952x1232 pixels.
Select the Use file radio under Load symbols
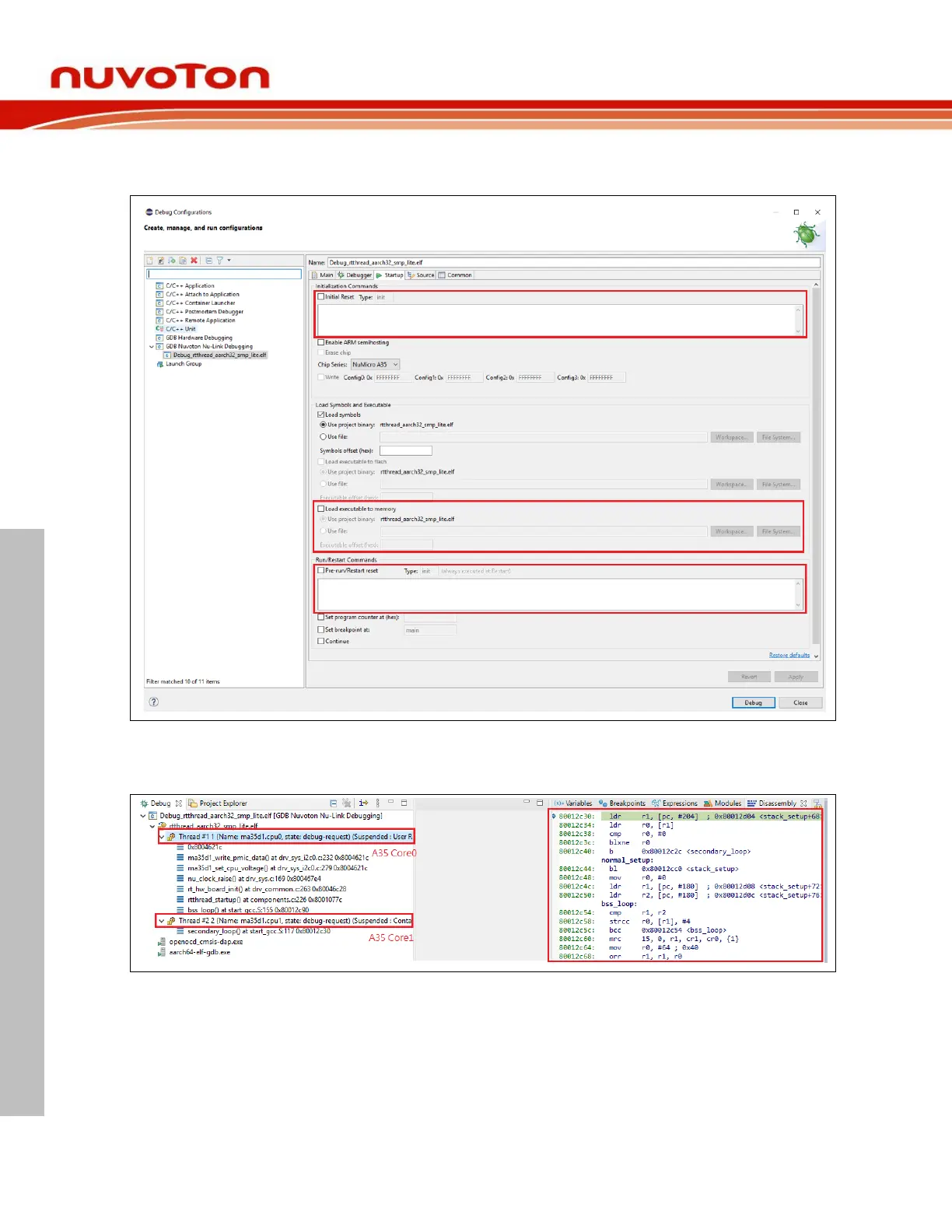[323, 437]
